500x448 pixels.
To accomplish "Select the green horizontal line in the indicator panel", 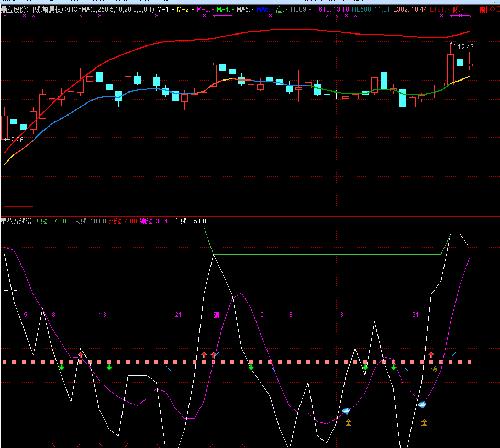I will pyautogui.click(x=327, y=254).
